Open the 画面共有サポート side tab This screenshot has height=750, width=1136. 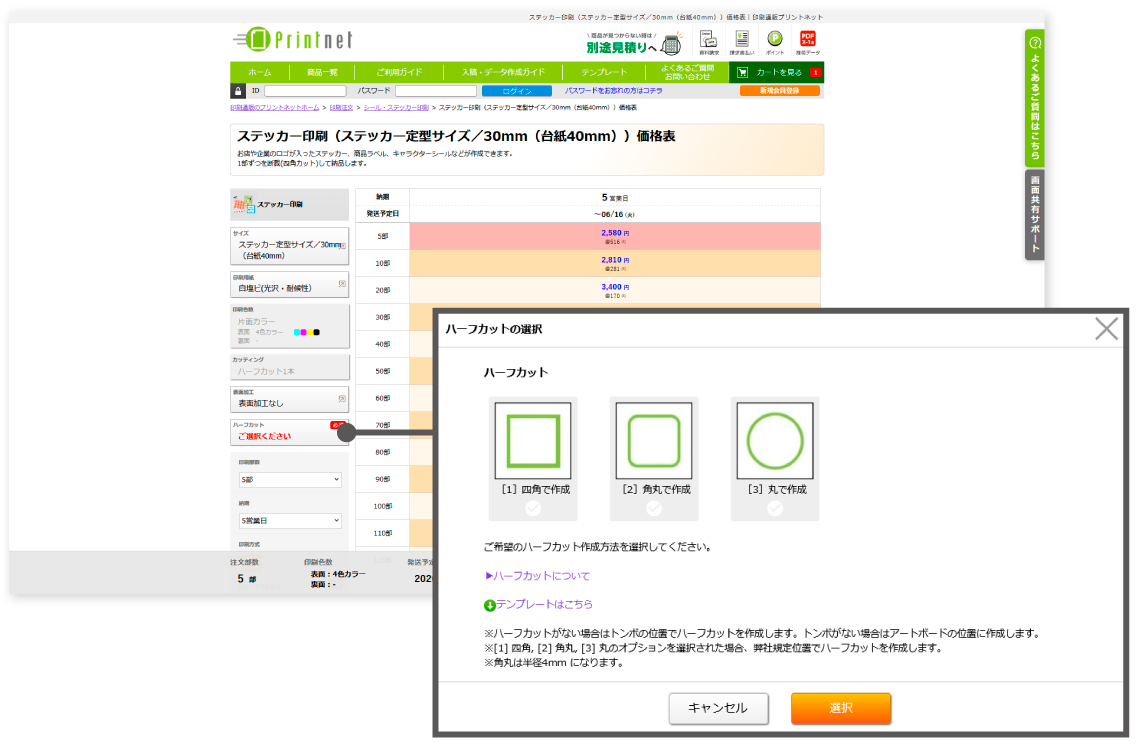tap(1035, 214)
